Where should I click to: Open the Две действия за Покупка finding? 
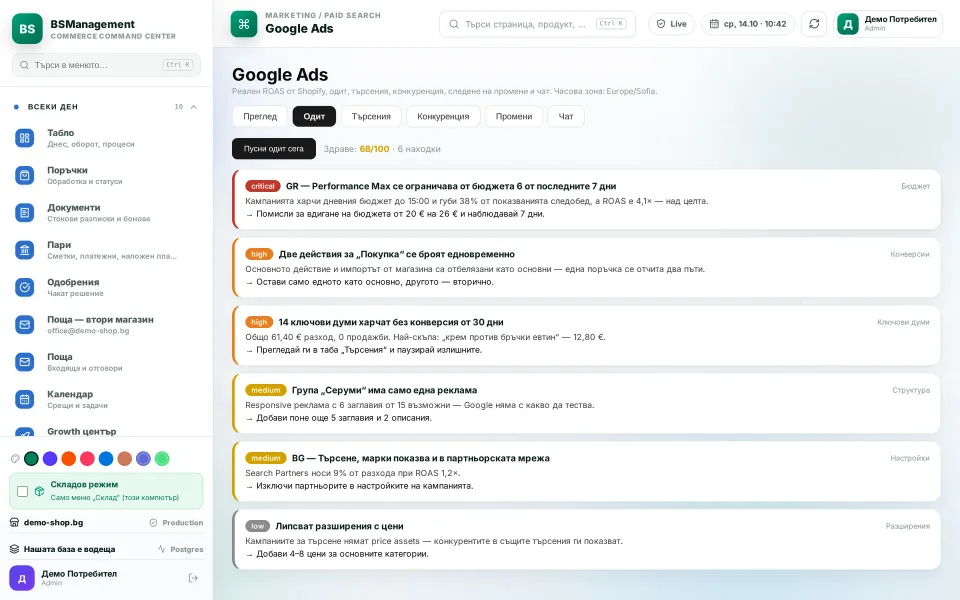tap(587, 268)
